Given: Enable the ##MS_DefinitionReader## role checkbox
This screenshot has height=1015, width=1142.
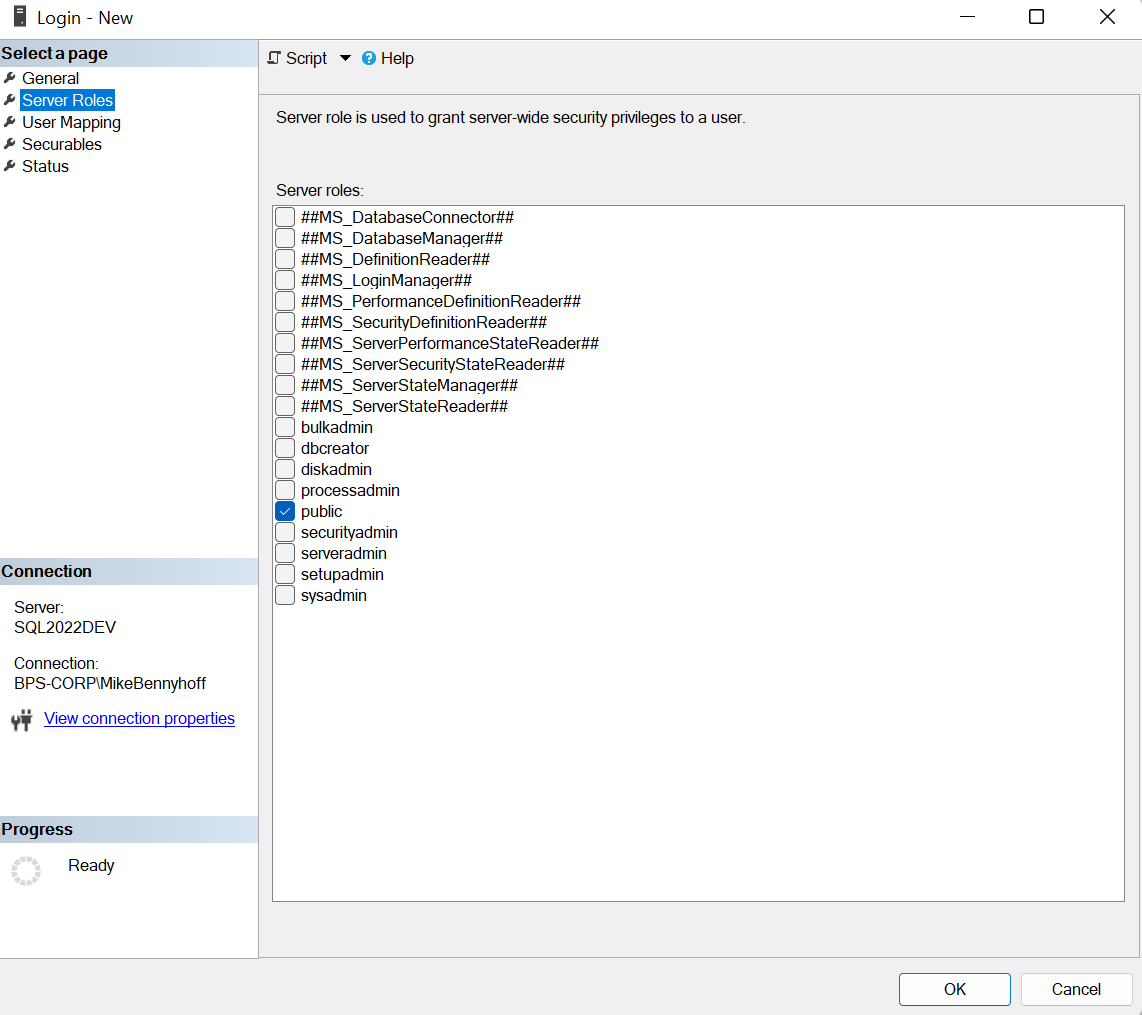Looking at the screenshot, I should coord(285,259).
